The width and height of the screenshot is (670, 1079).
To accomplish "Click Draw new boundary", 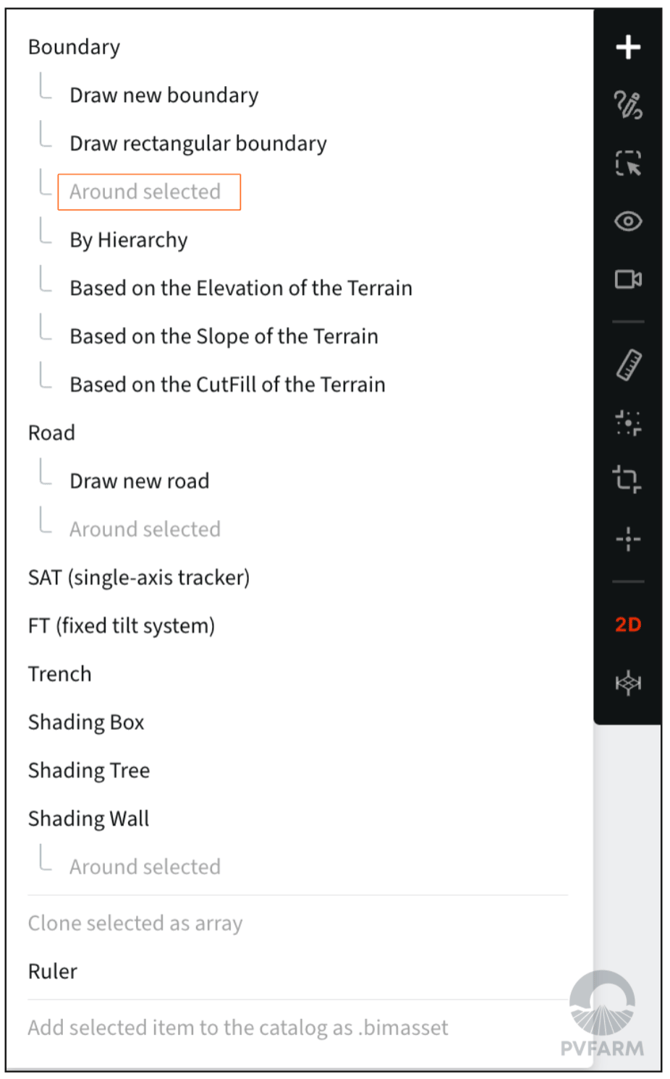I will pyautogui.click(x=163, y=95).
